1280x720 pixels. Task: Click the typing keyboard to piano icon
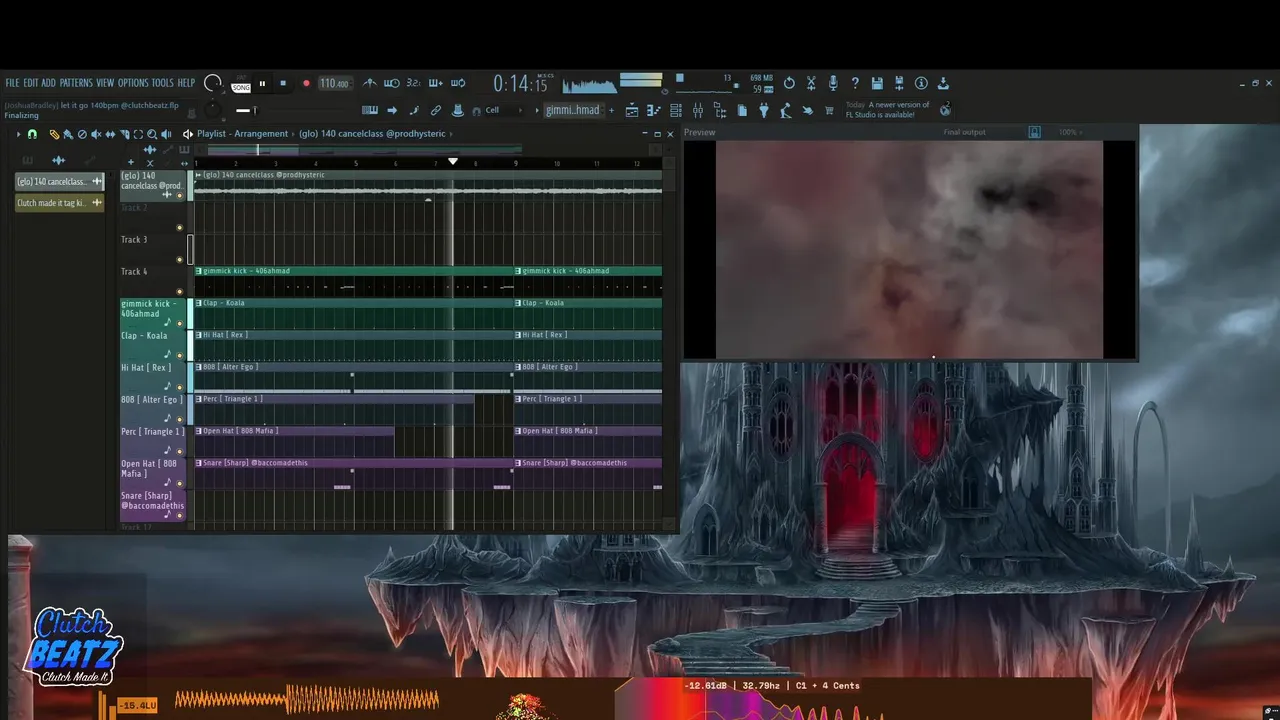click(370, 110)
